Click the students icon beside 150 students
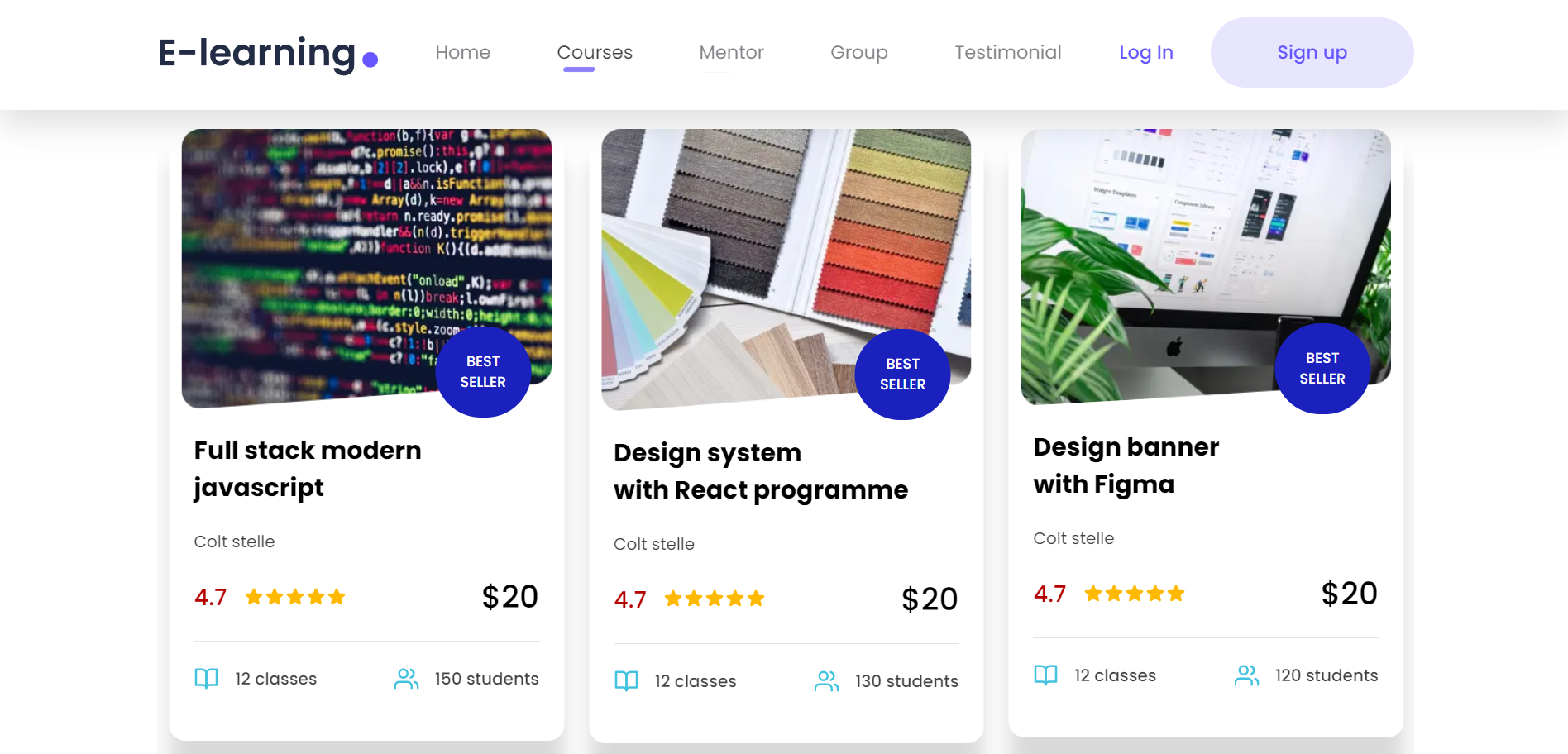1568x754 pixels. point(407,679)
